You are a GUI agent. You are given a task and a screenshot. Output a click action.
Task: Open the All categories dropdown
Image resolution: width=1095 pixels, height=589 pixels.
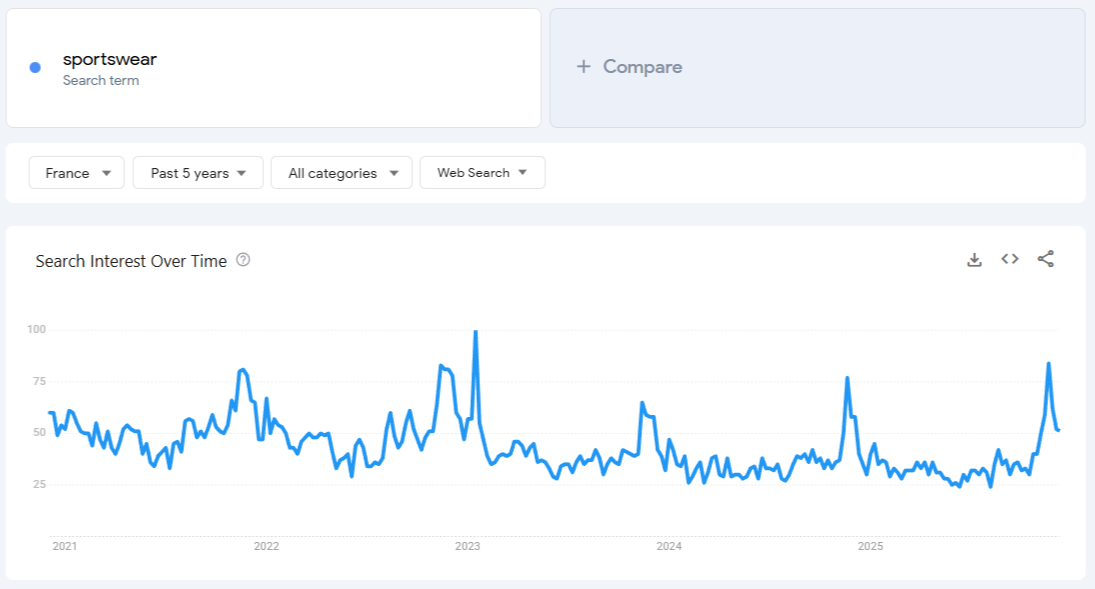coord(341,172)
